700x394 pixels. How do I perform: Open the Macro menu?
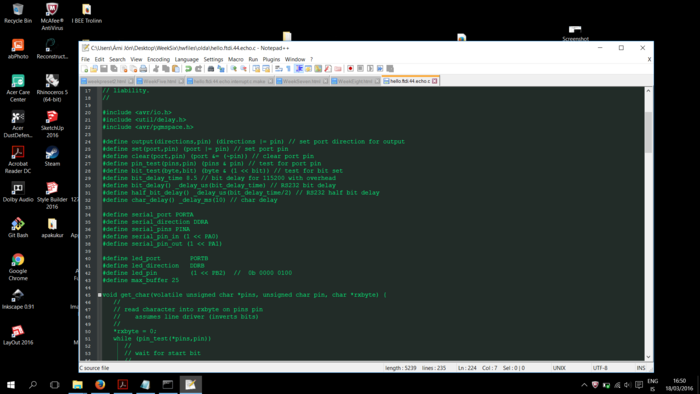point(236,59)
